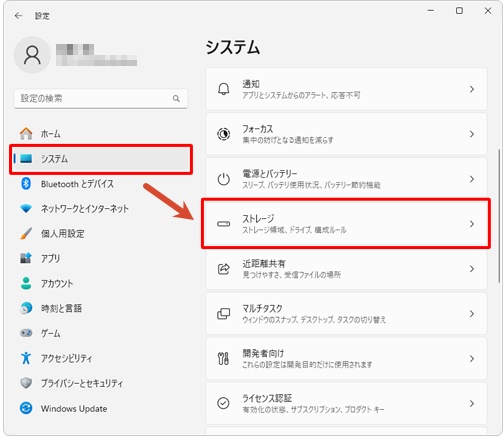
Task: Open the マルチタスク settings title
Action: click(262, 308)
